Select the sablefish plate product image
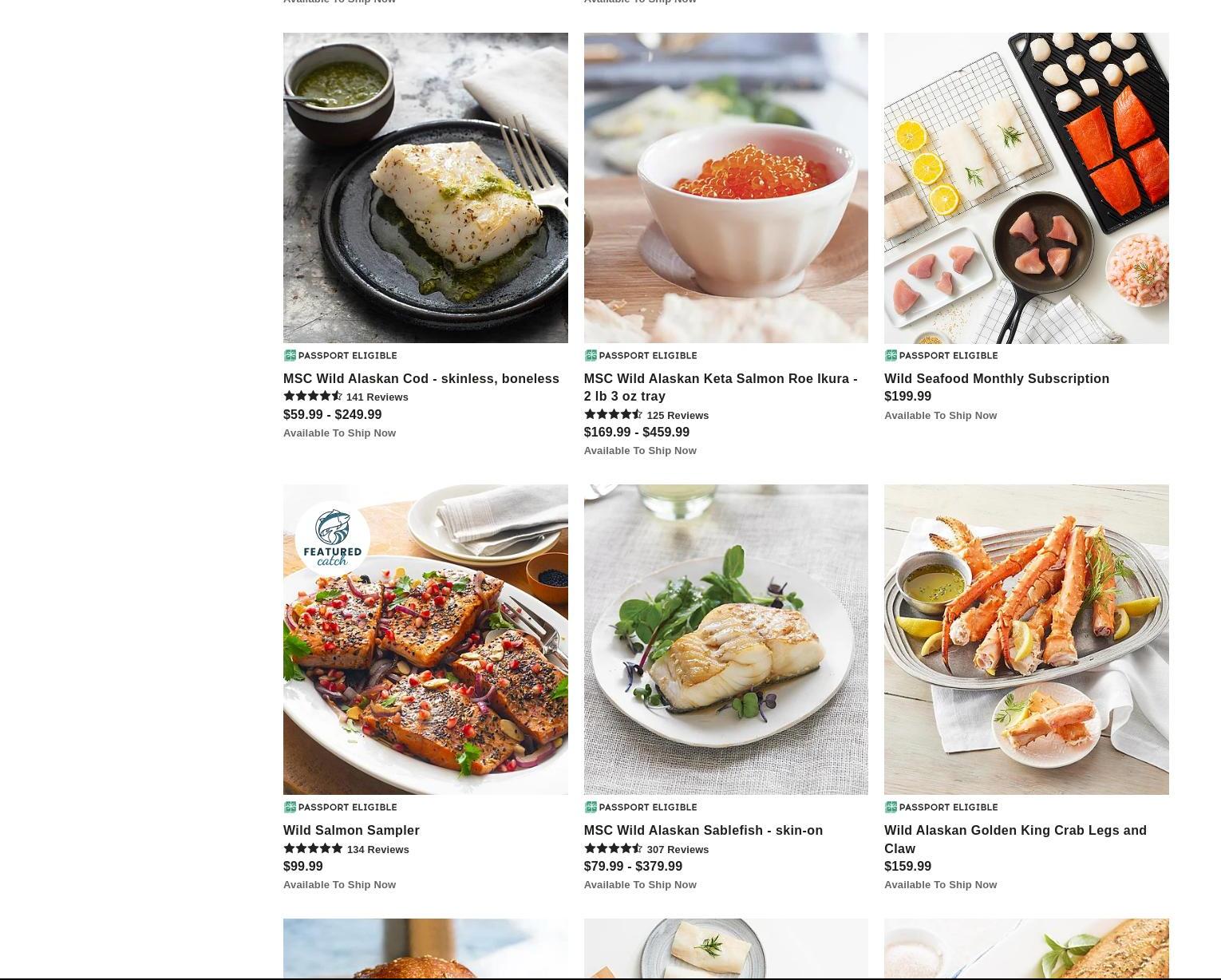 coord(726,639)
